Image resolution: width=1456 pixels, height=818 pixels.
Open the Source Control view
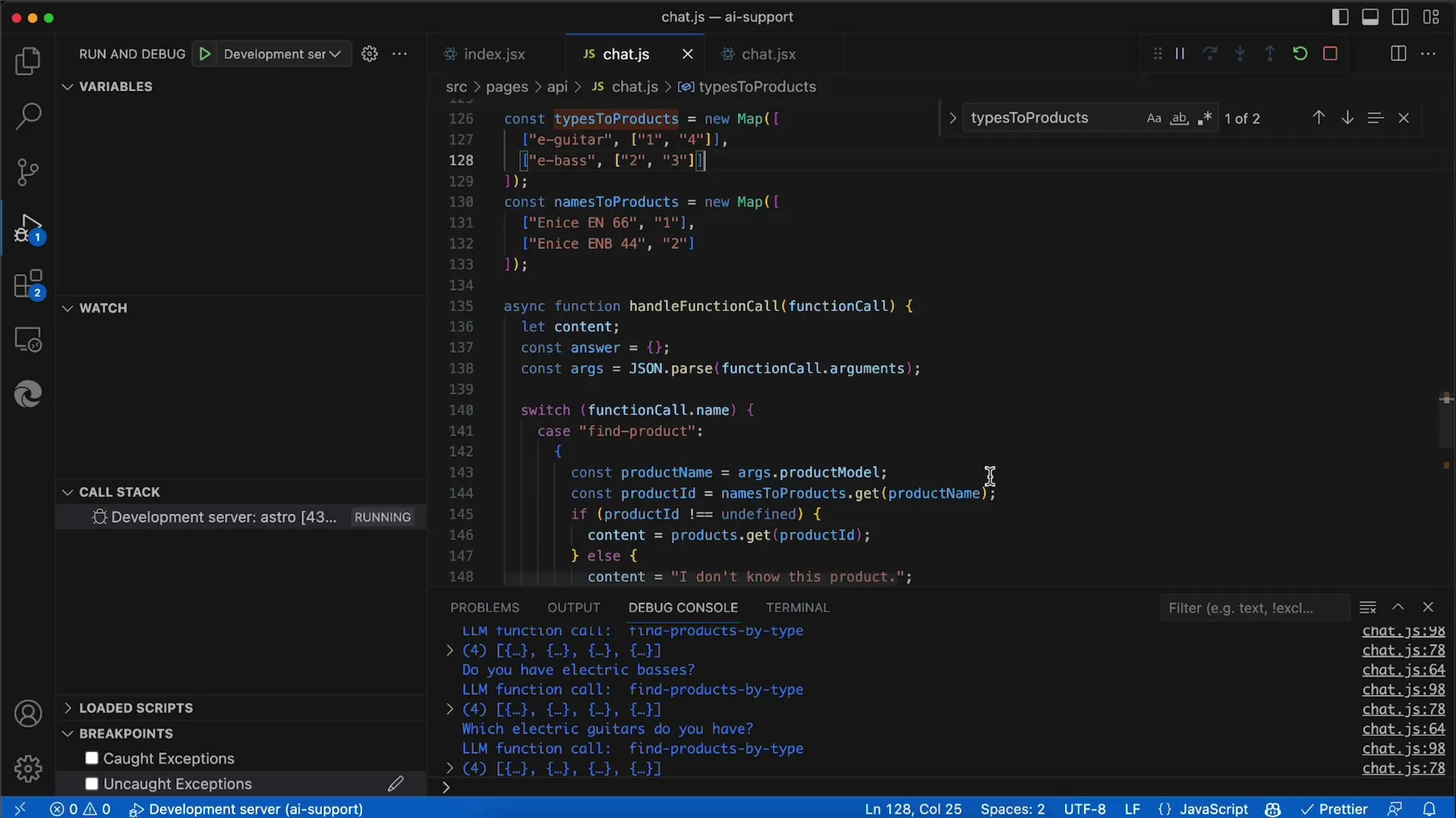[28, 172]
